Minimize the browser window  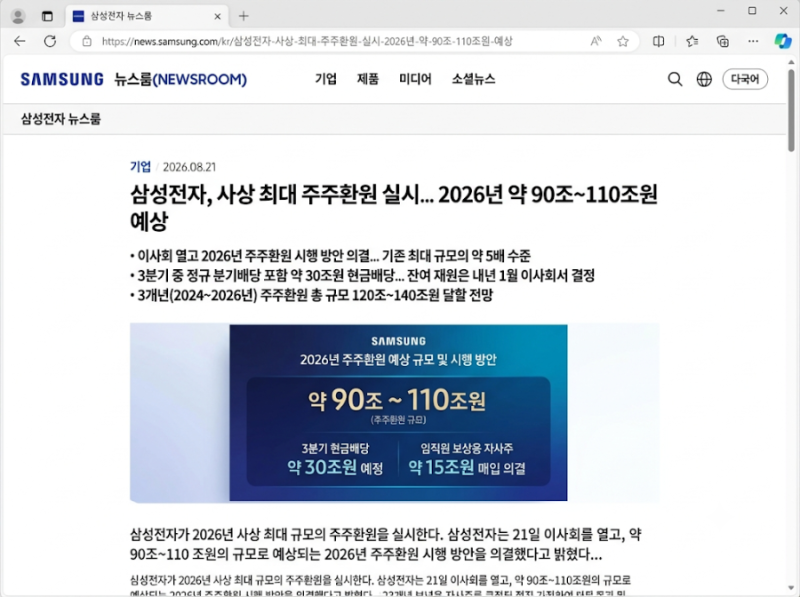point(720,11)
